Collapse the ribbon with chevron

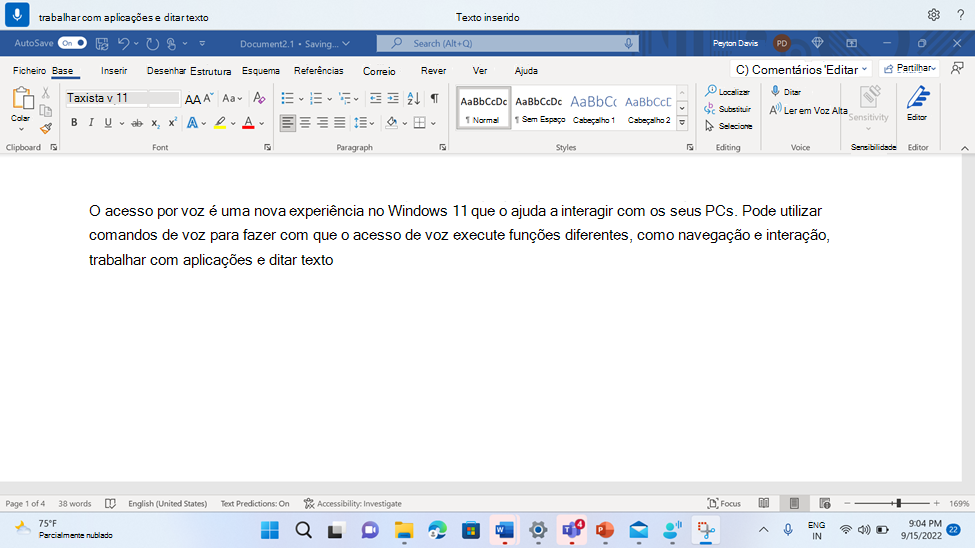point(964,148)
